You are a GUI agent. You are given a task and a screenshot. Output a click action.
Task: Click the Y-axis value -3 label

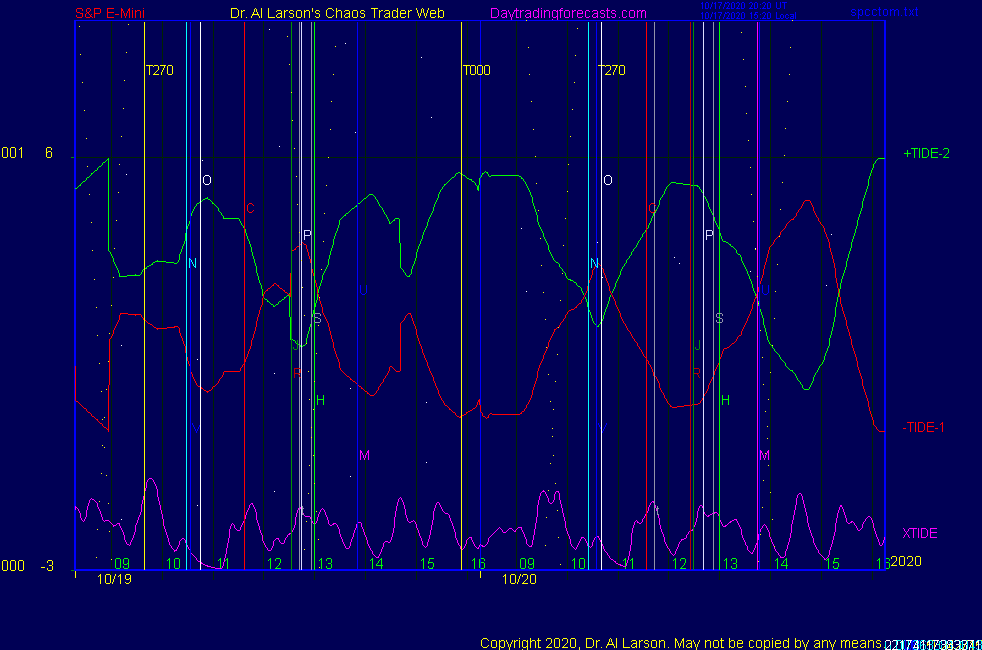[47, 566]
